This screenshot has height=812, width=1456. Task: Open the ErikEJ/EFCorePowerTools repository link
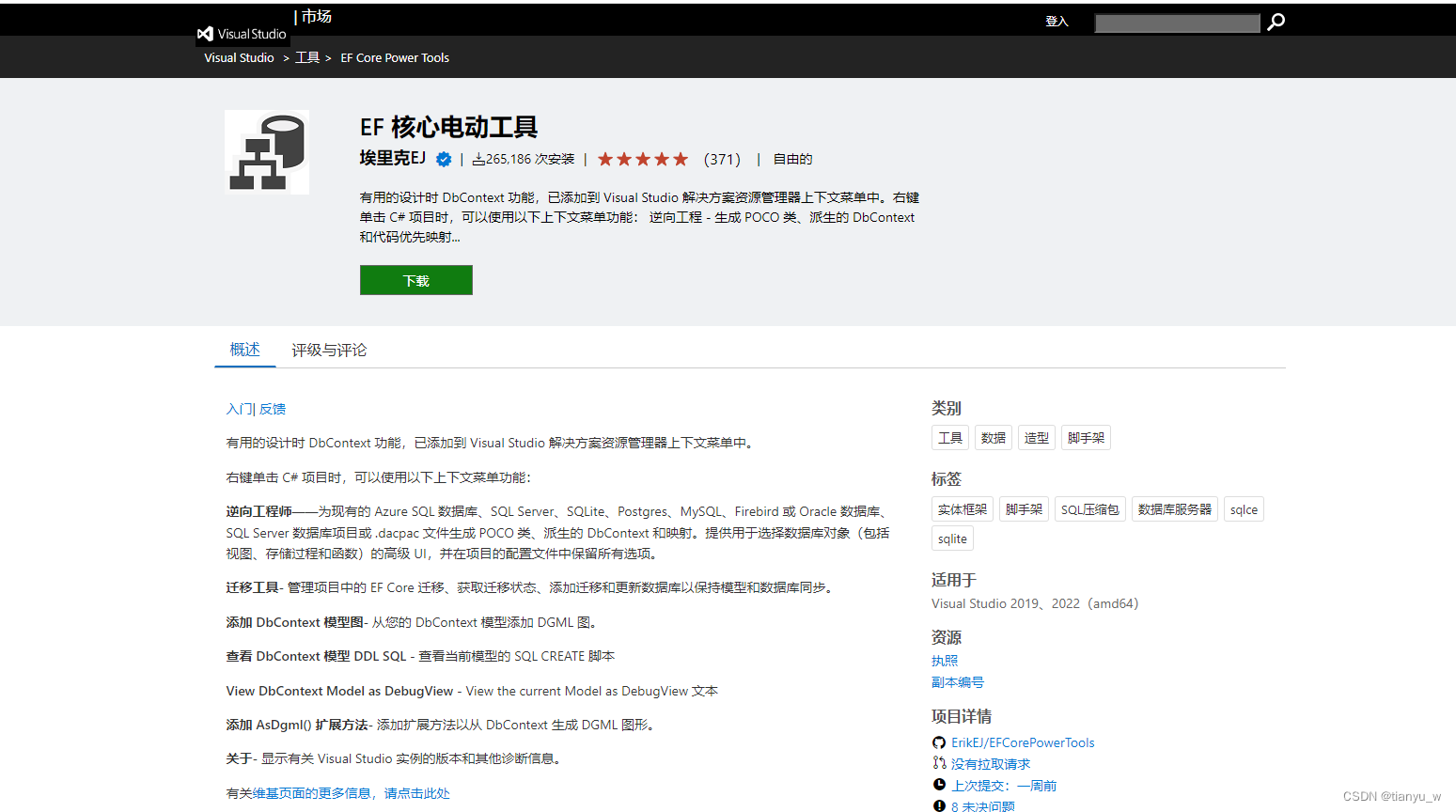[x=1023, y=742]
